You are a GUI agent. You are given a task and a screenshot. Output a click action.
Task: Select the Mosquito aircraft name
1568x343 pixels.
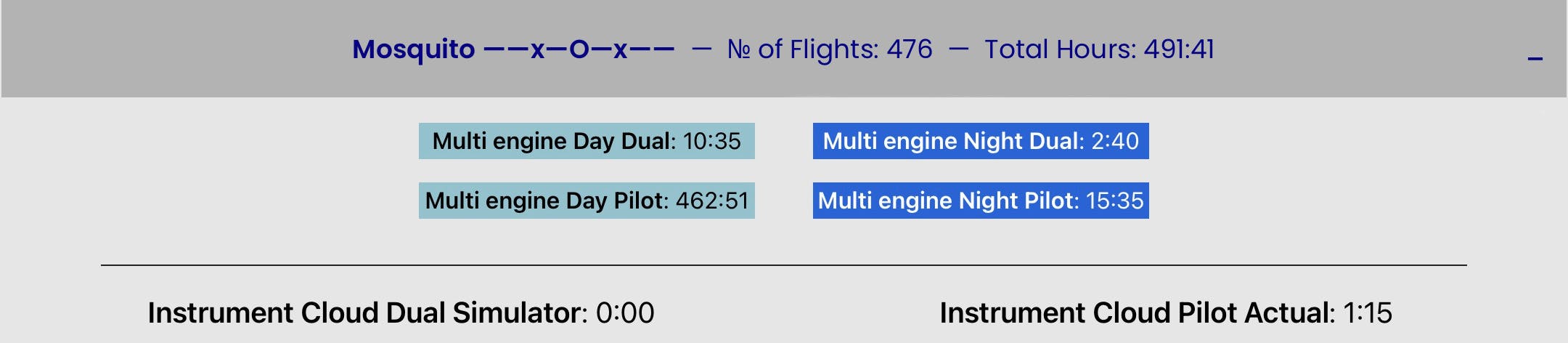(413, 49)
